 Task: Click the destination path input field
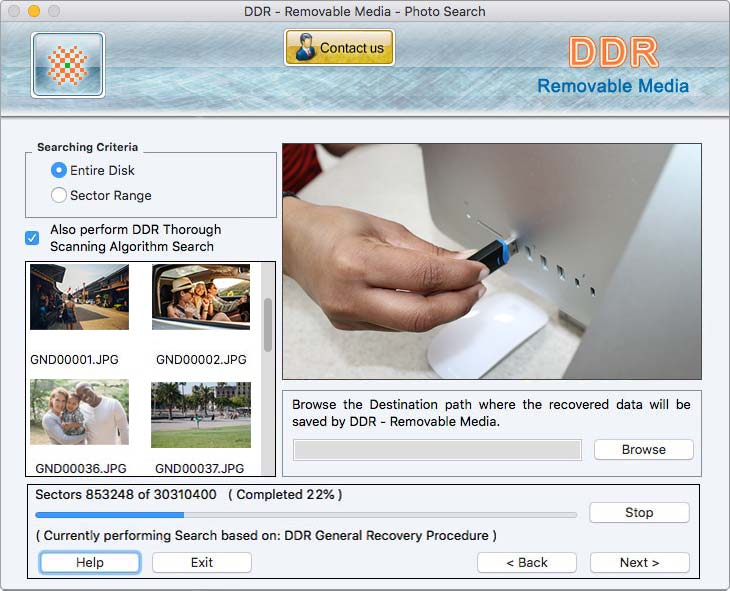click(x=437, y=450)
